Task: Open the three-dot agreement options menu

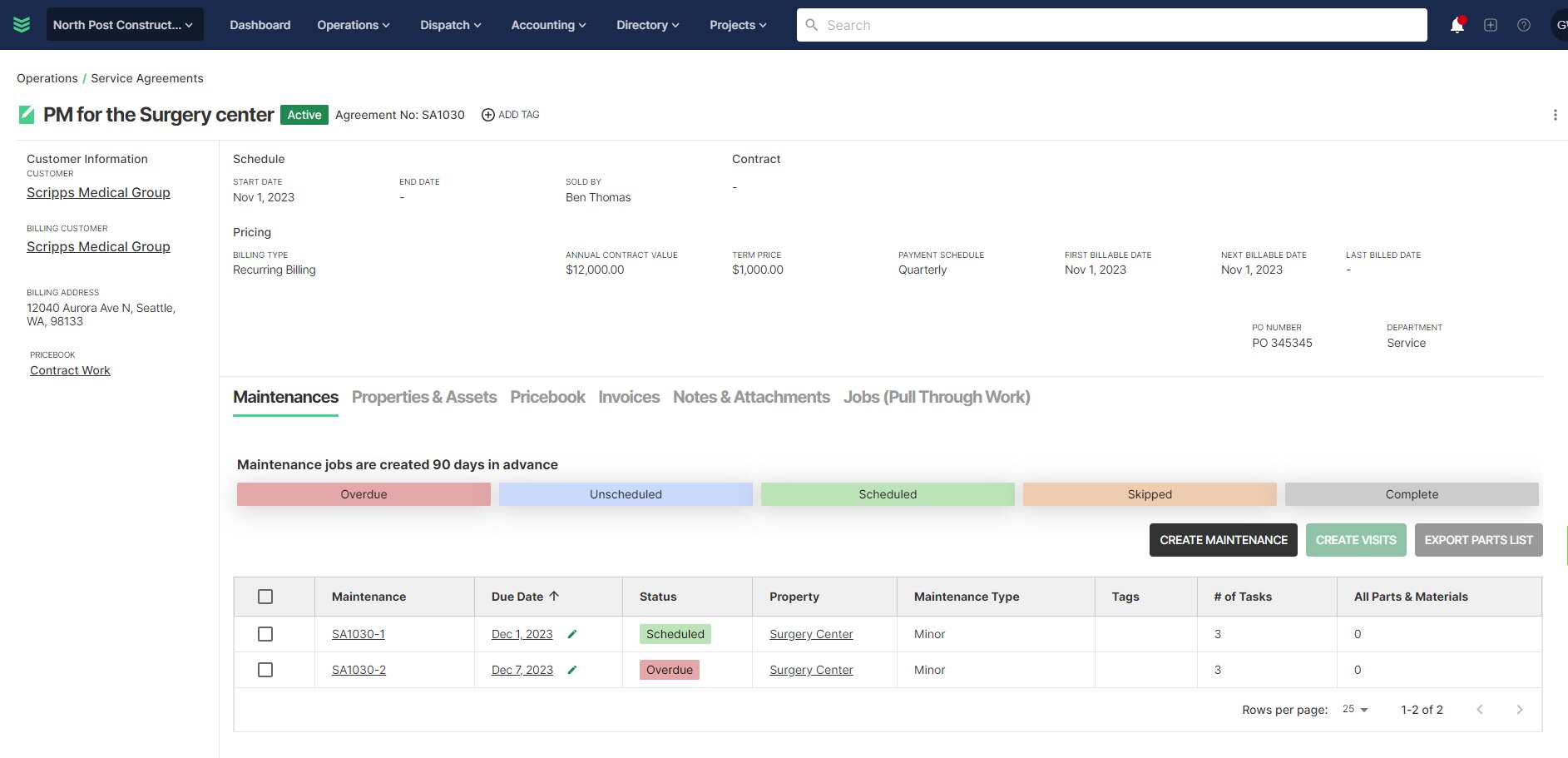Action: point(1555,115)
